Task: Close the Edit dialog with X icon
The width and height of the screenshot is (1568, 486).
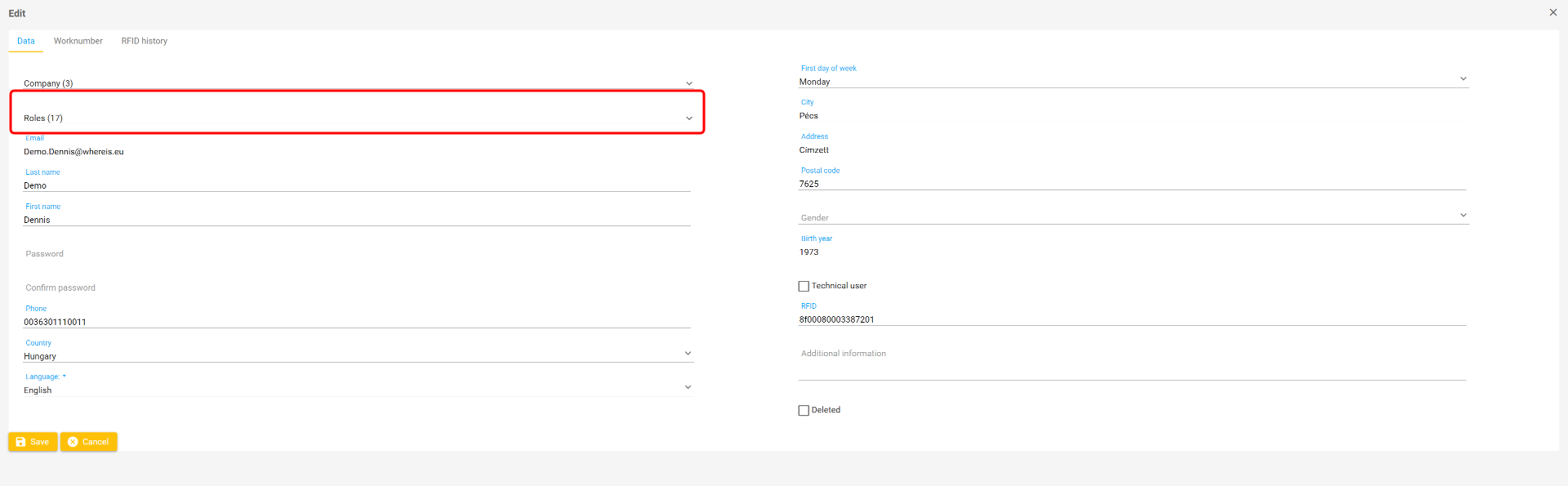Action: [1552, 12]
